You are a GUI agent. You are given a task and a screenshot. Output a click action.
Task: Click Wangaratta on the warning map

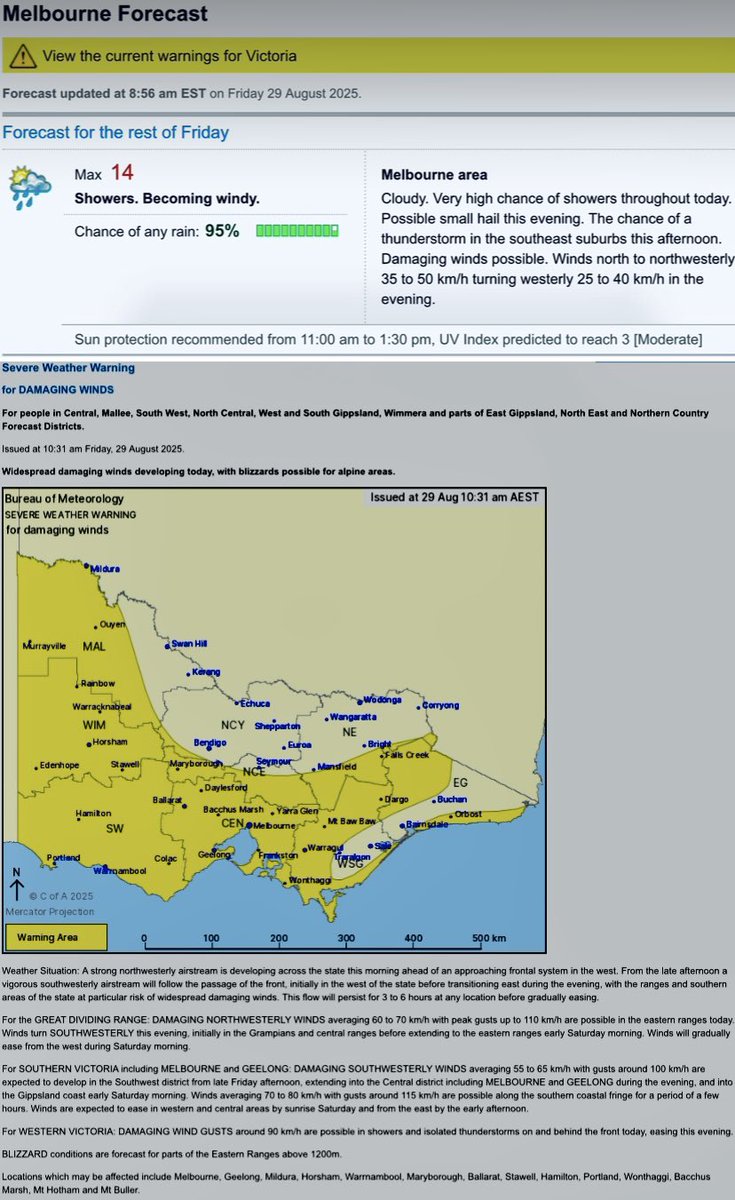tap(351, 718)
